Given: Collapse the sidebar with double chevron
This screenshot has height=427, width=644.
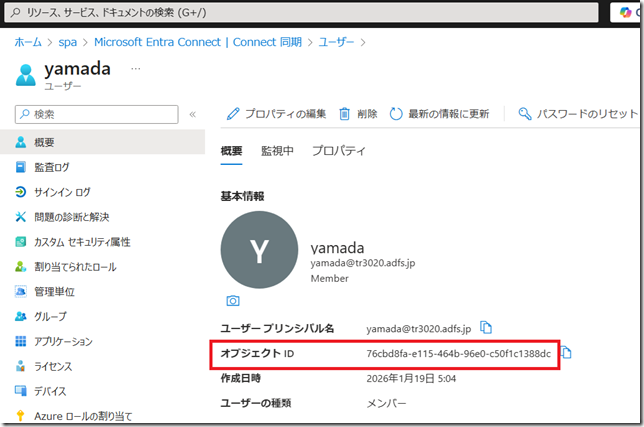Looking at the screenshot, I should point(192,114).
